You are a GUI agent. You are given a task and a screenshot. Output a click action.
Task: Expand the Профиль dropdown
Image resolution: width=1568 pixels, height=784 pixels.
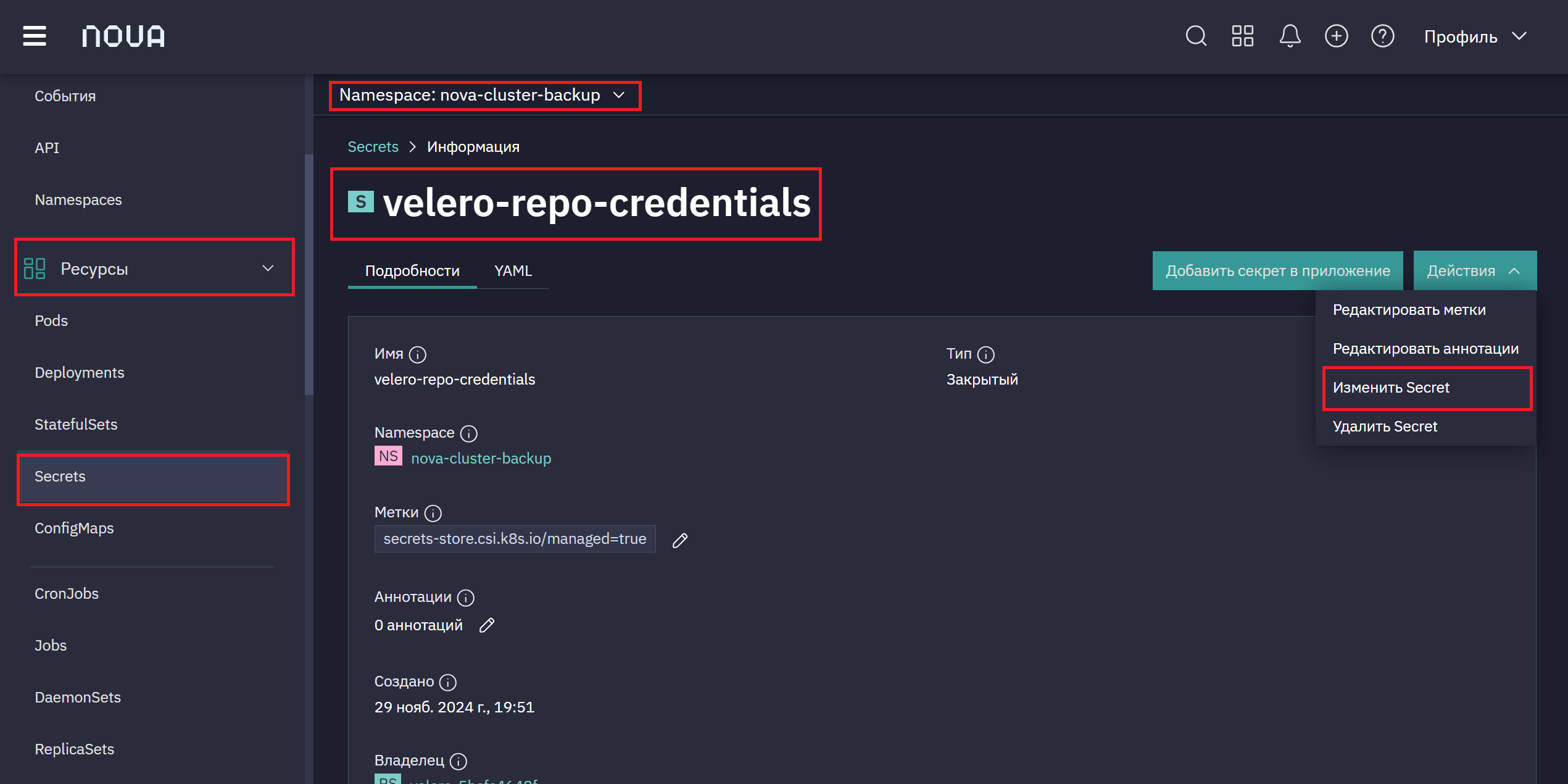coord(1475,36)
